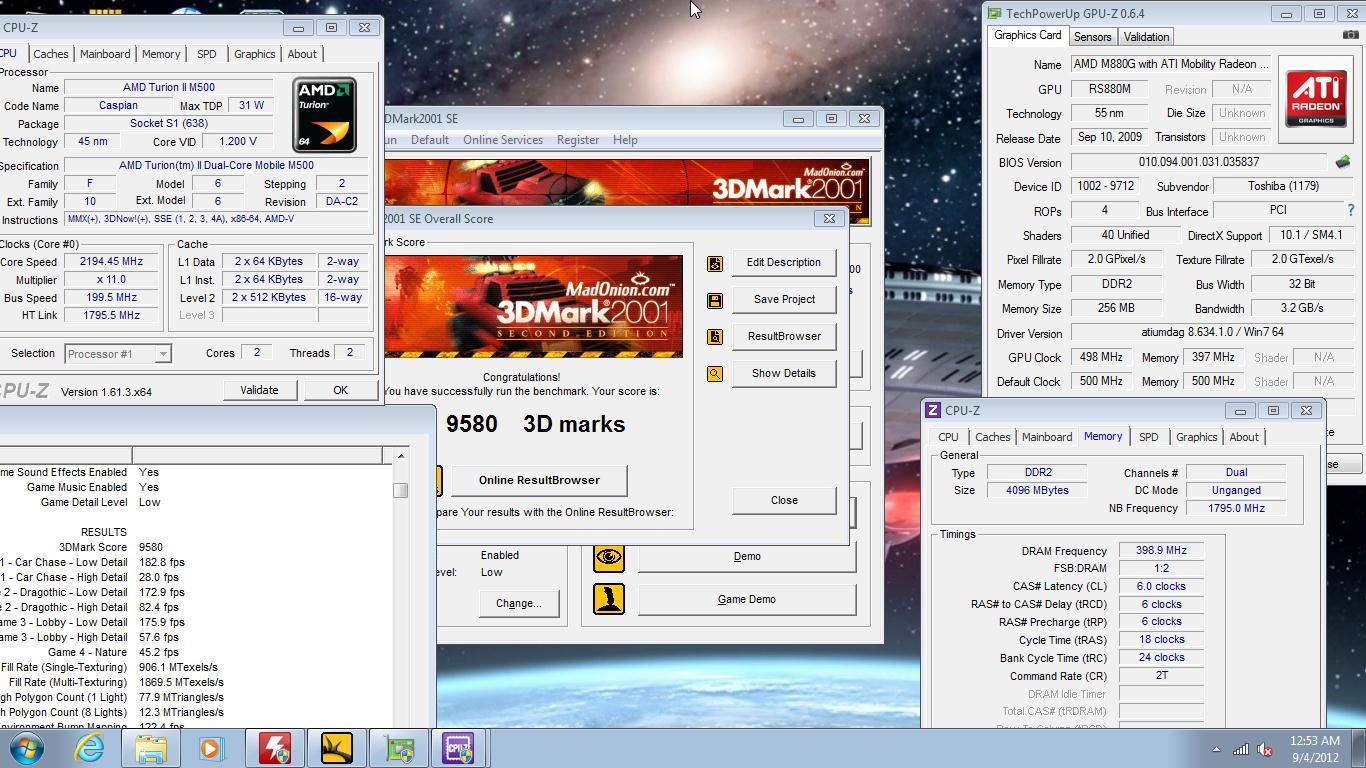This screenshot has height=768, width=1366.
Task: Open Windows Explorer from the taskbar
Action: 151,748
